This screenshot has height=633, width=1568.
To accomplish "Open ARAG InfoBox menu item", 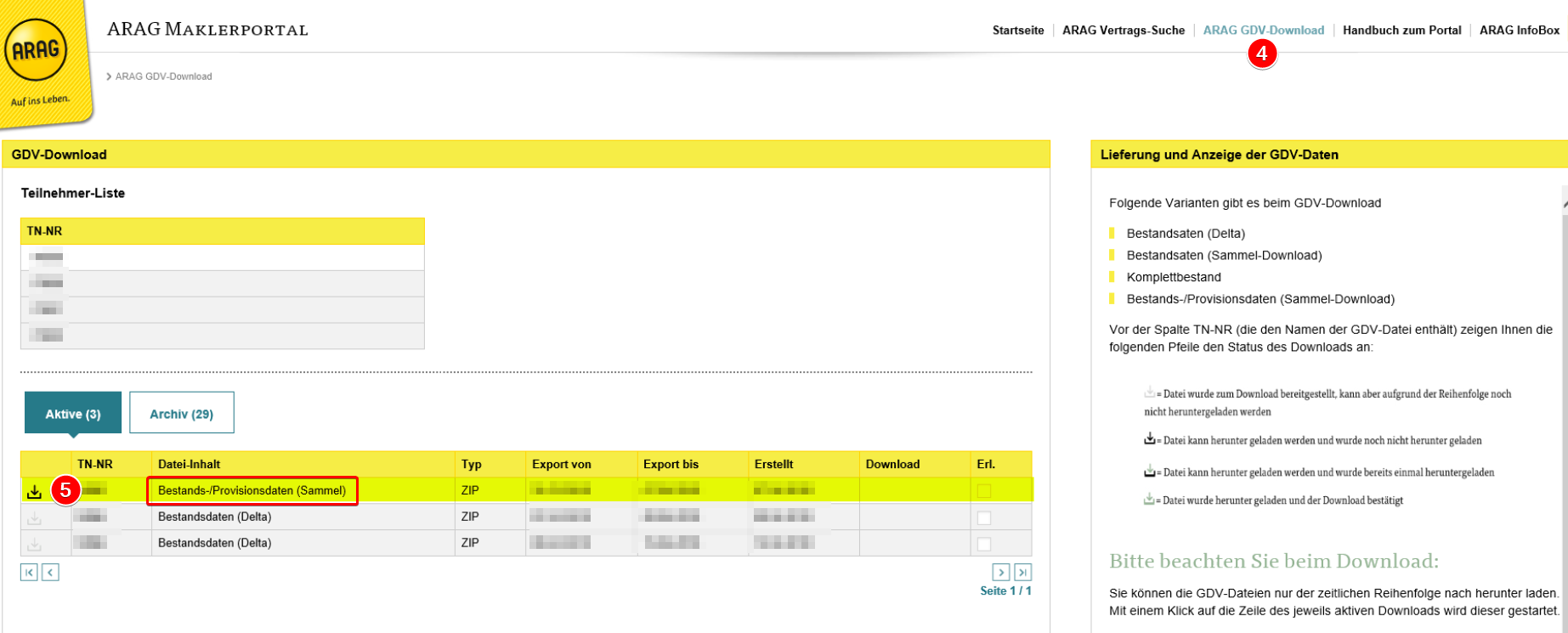I will click(x=1520, y=31).
